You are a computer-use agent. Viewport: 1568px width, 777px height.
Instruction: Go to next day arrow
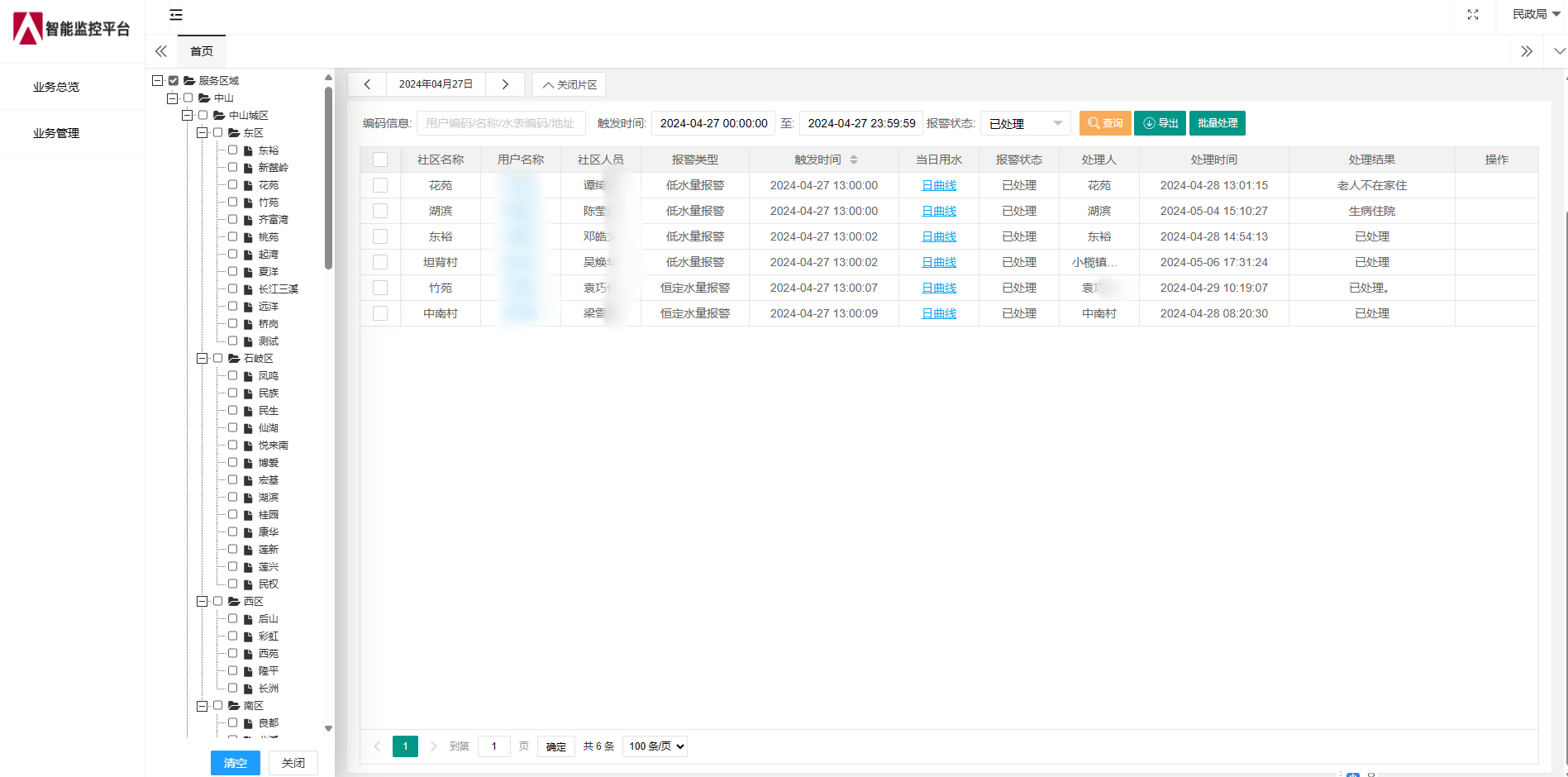point(505,84)
